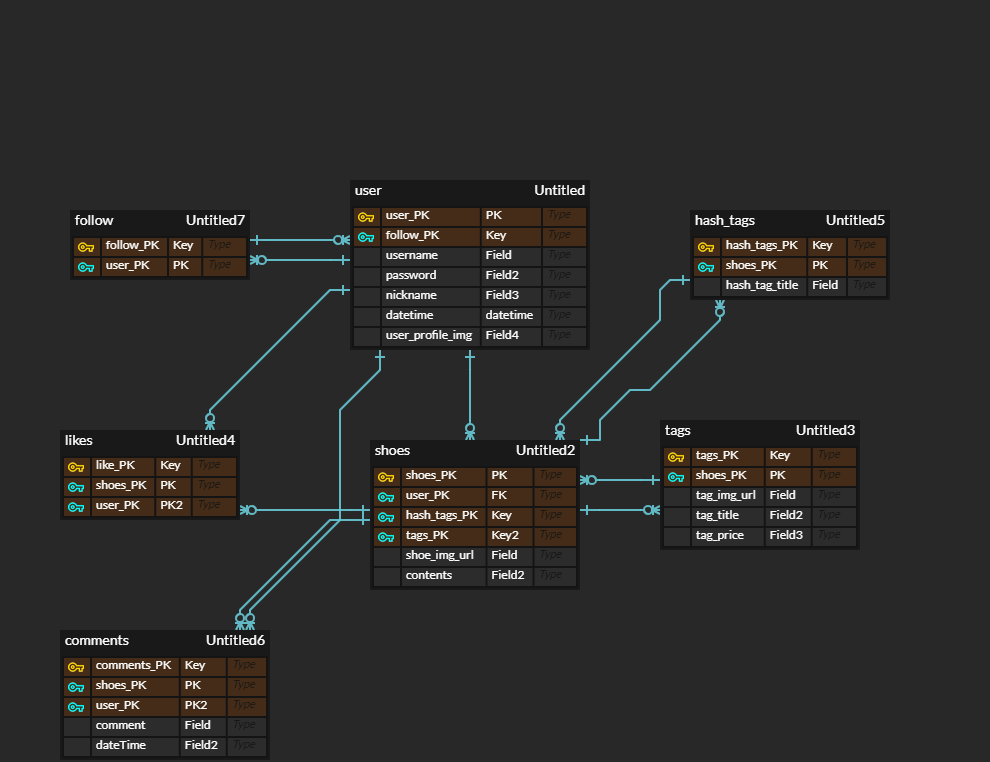Click the teal foreign key icon on follow_PK in user
The height and width of the screenshot is (762, 990).
tap(367, 235)
